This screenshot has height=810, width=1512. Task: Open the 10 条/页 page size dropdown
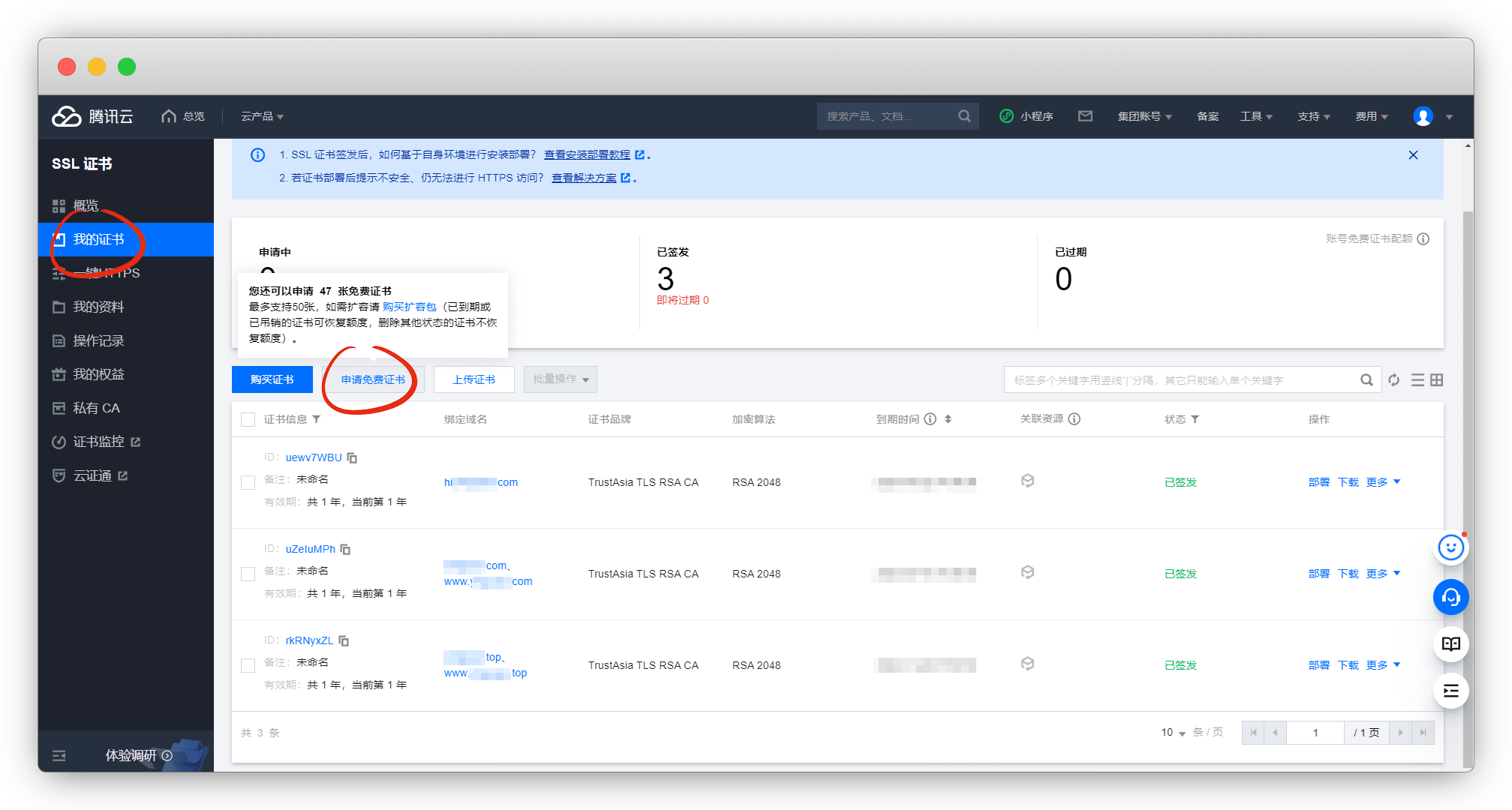1174,733
